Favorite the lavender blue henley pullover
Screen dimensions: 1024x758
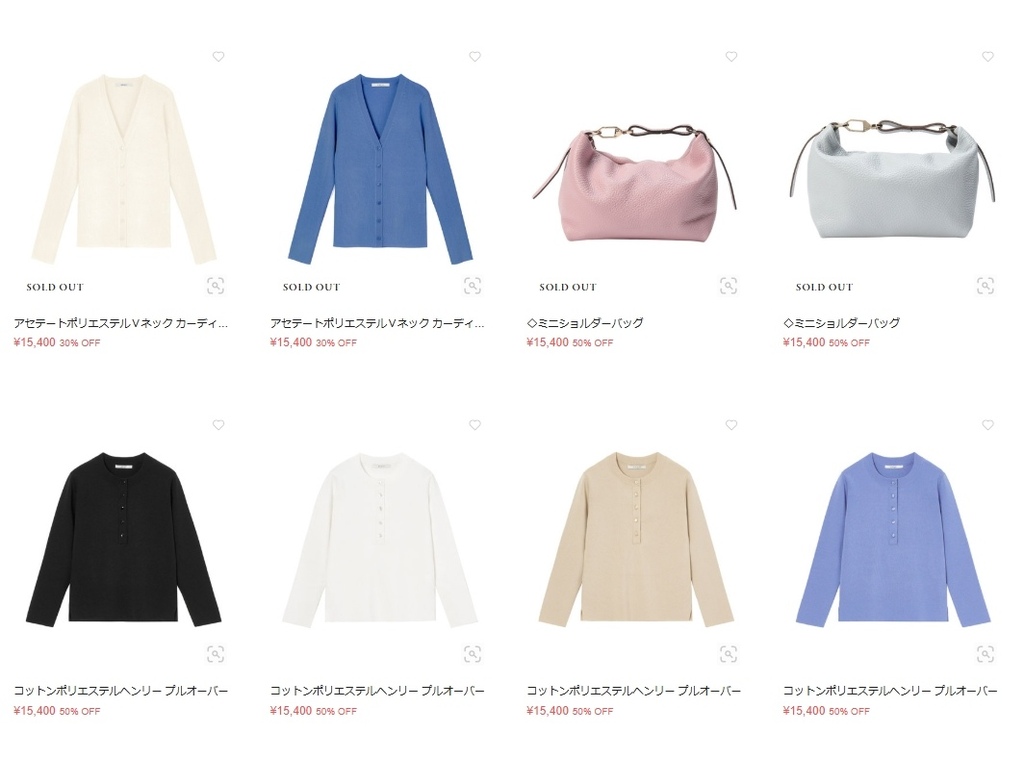[x=987, y=425]
